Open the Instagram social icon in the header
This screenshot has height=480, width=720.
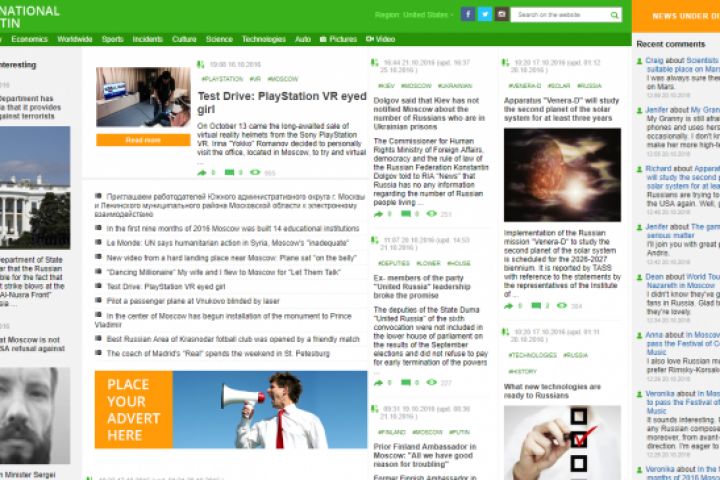(501, 14)
